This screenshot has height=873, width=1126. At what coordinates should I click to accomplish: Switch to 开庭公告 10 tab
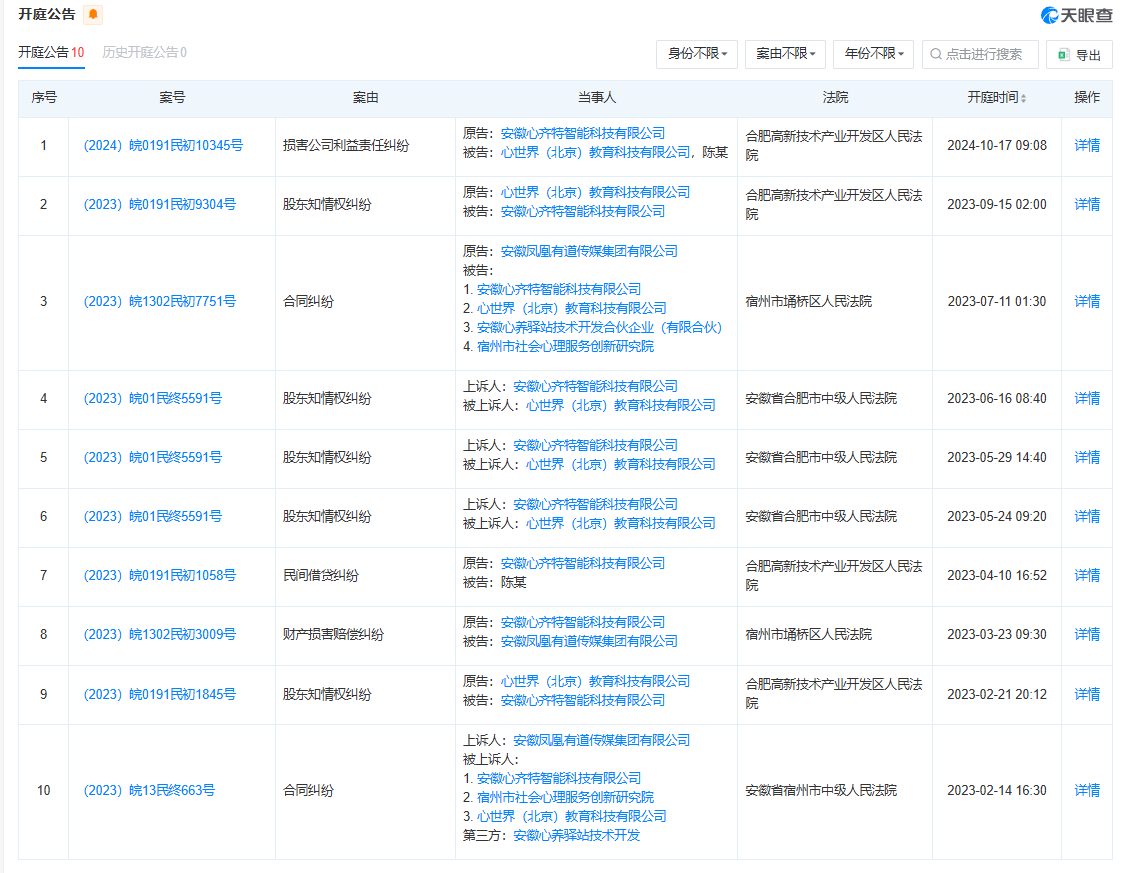(x=51, y=52)
